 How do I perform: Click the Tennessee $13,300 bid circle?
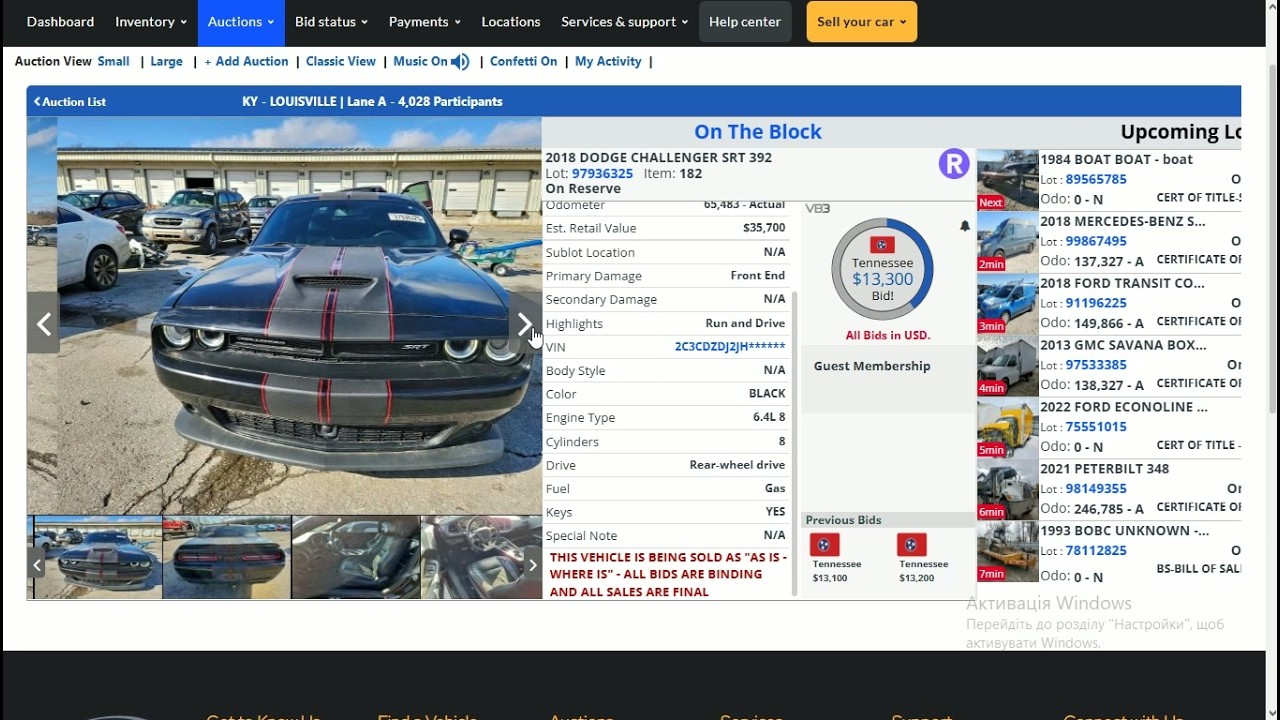pyautogui.click(x=882, y=269)
